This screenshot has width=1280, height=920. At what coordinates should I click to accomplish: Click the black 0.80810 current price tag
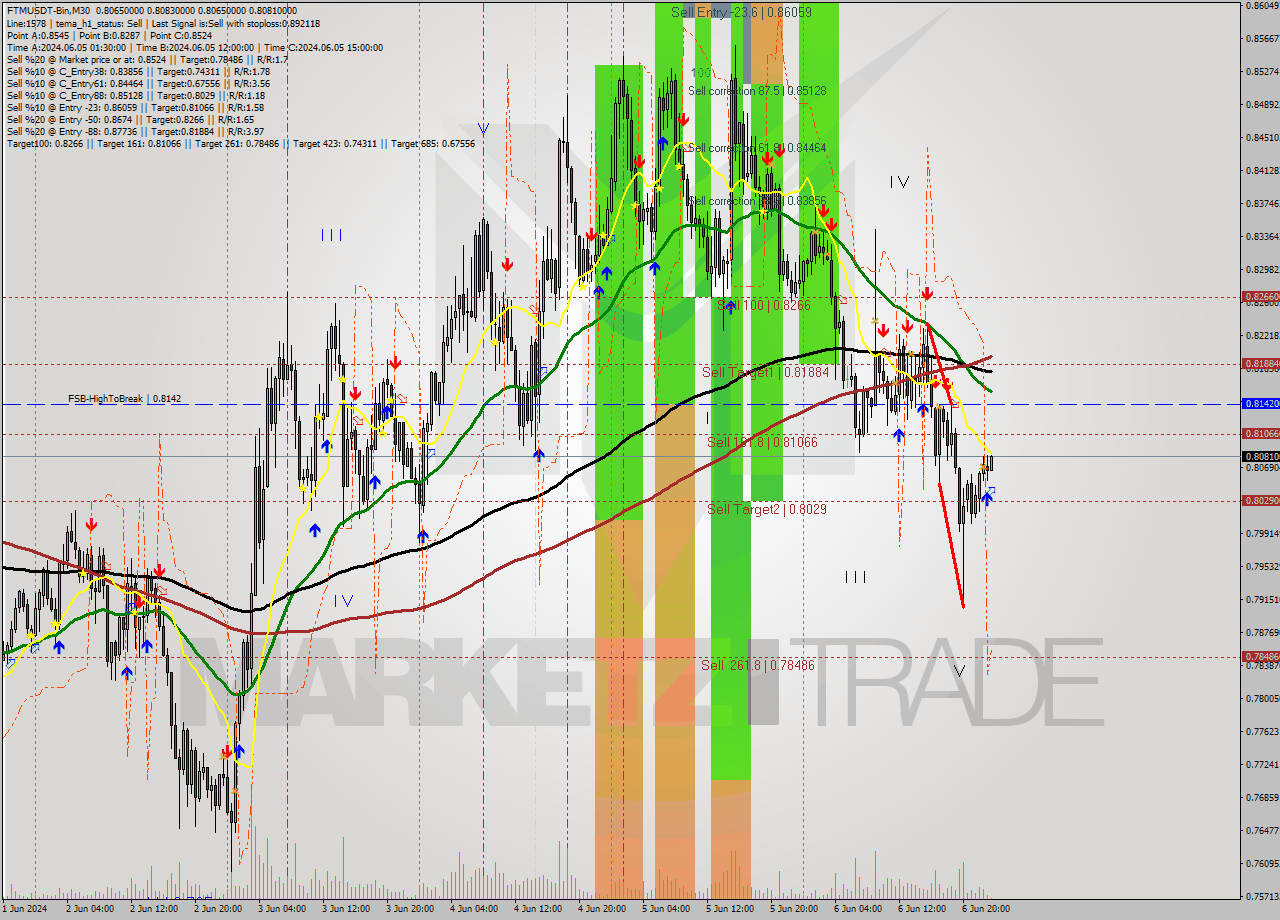click(x=1260, y=456)
